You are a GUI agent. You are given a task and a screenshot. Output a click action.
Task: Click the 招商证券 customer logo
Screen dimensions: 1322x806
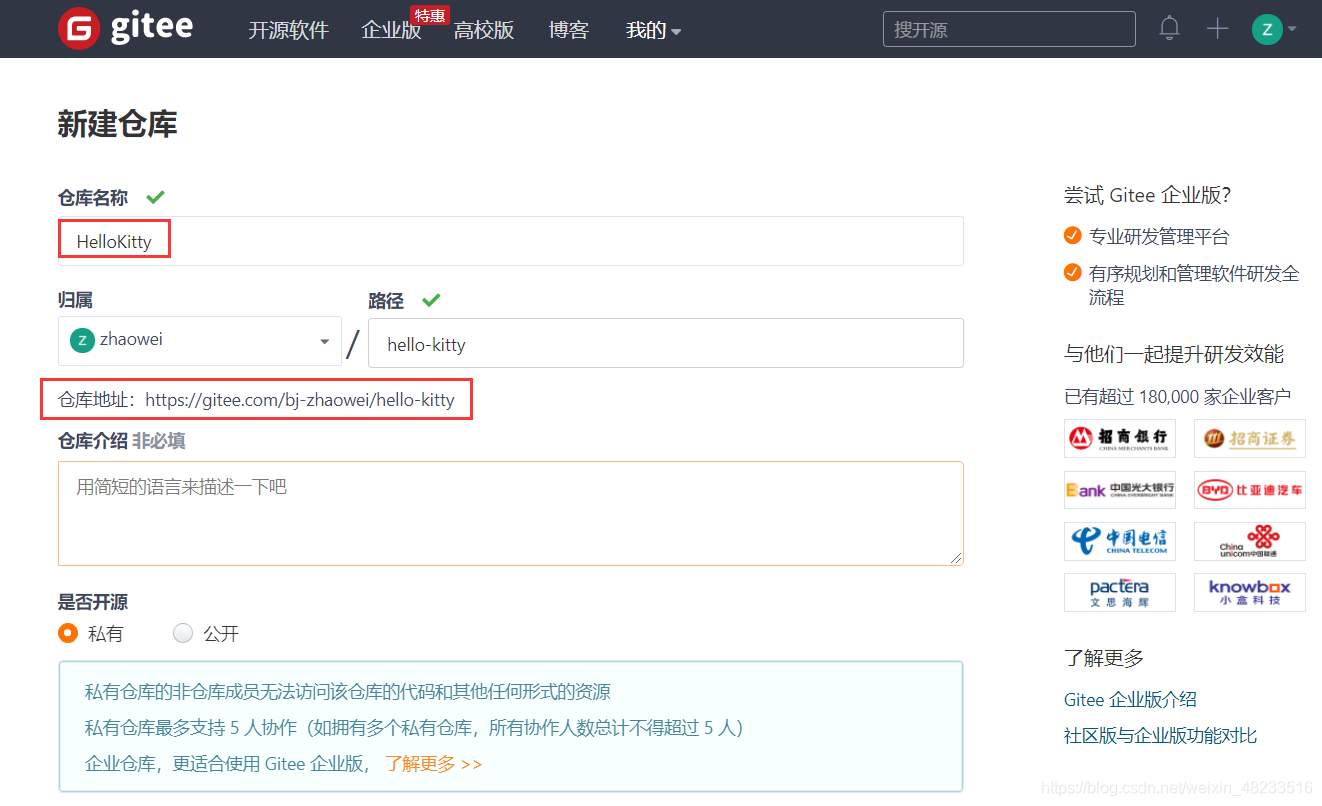point(1249,438)
